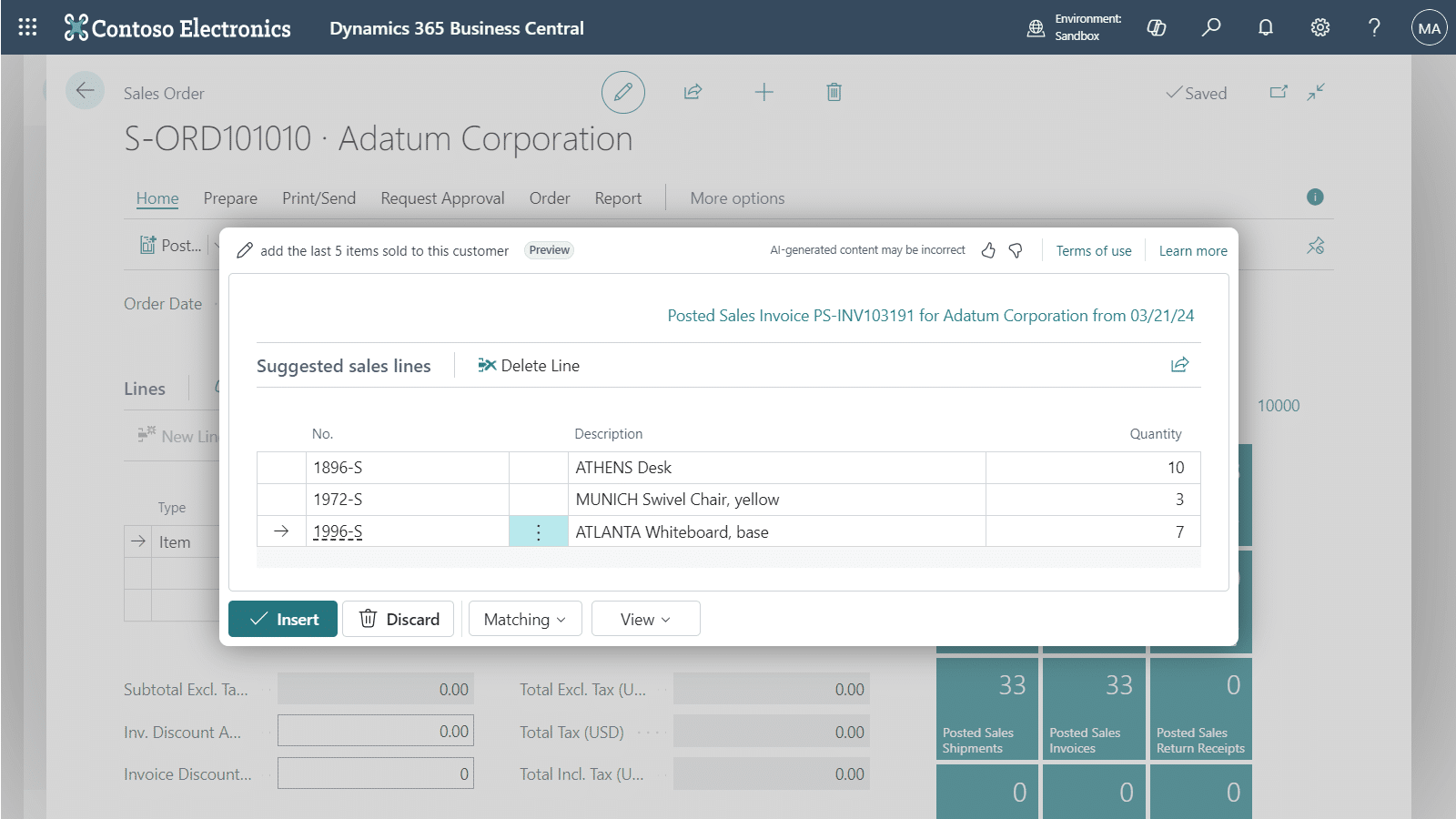
Task: Open the Terms of use link
Action: click(1094, 251)
